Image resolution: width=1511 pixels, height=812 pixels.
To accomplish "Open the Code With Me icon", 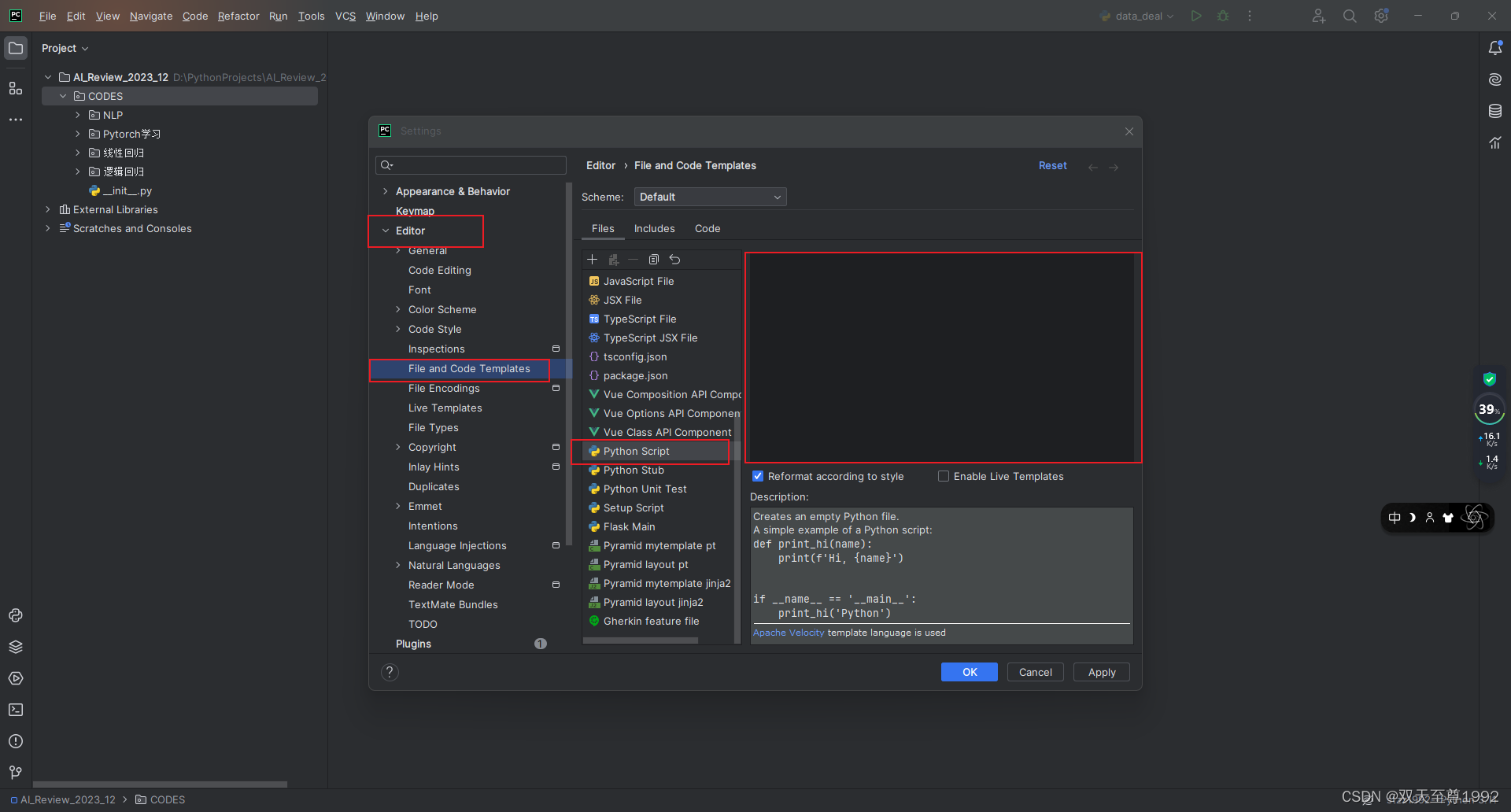I will (1319, 16).
